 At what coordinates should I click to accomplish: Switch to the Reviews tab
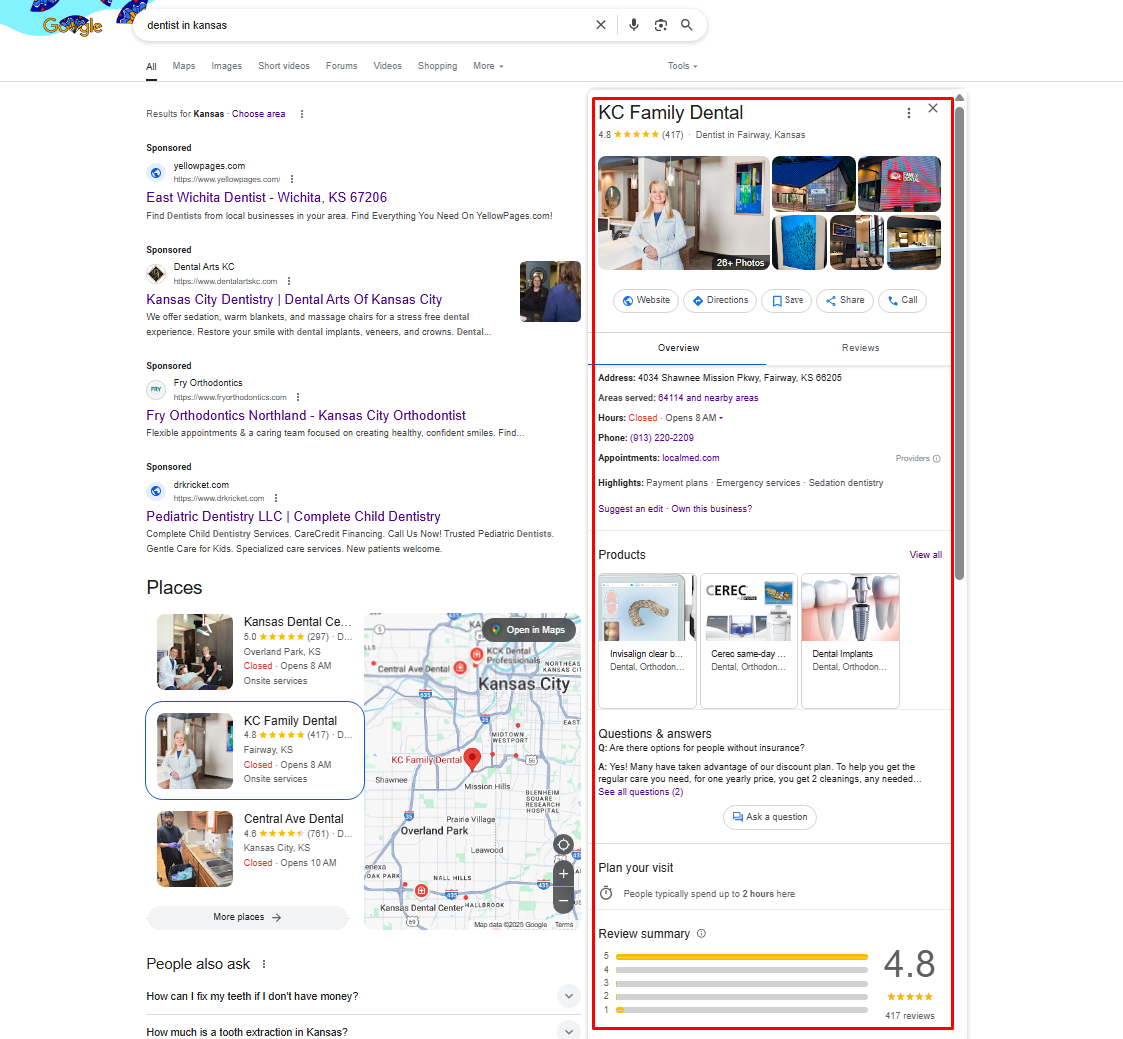(860, 348)
